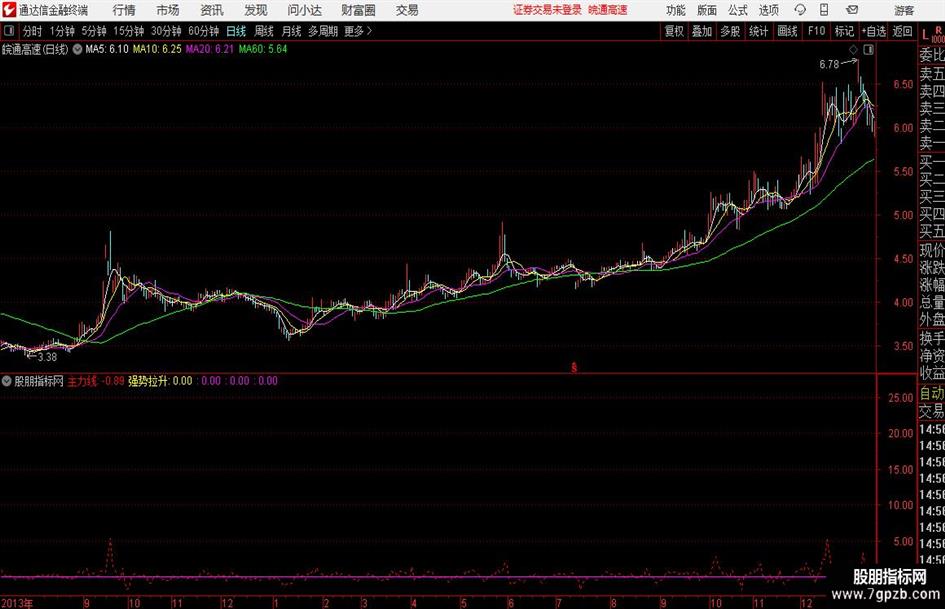Click the F10 company info button
The image size is (945, 609).
817,31
